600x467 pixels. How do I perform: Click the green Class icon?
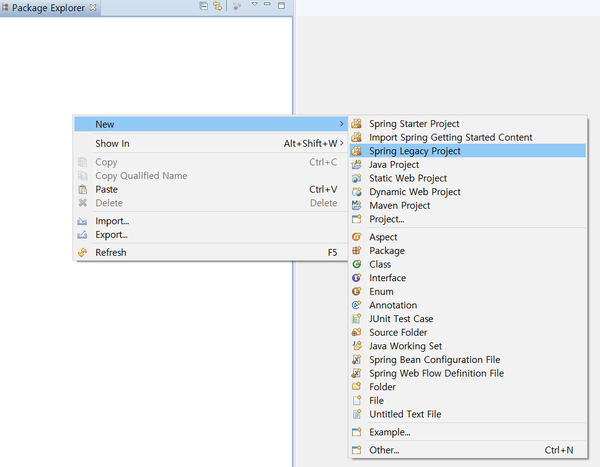pos(357,264)
